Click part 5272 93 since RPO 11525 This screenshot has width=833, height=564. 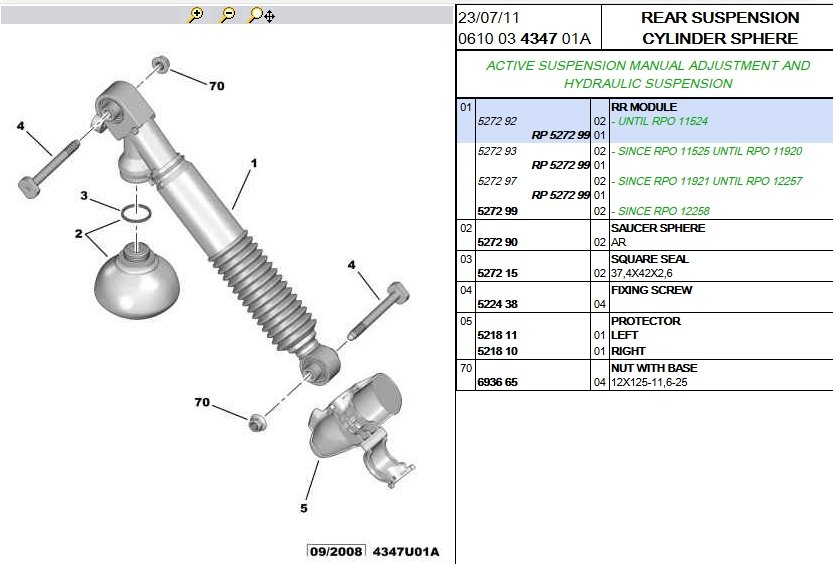(x=497, y=151)
